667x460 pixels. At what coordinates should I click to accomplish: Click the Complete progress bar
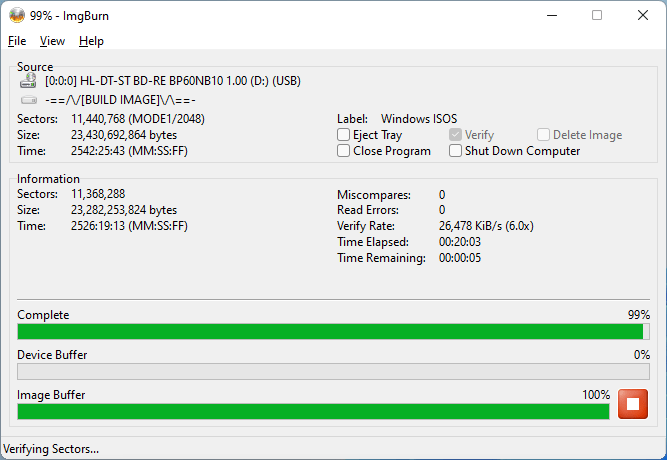tap(334, 331)
